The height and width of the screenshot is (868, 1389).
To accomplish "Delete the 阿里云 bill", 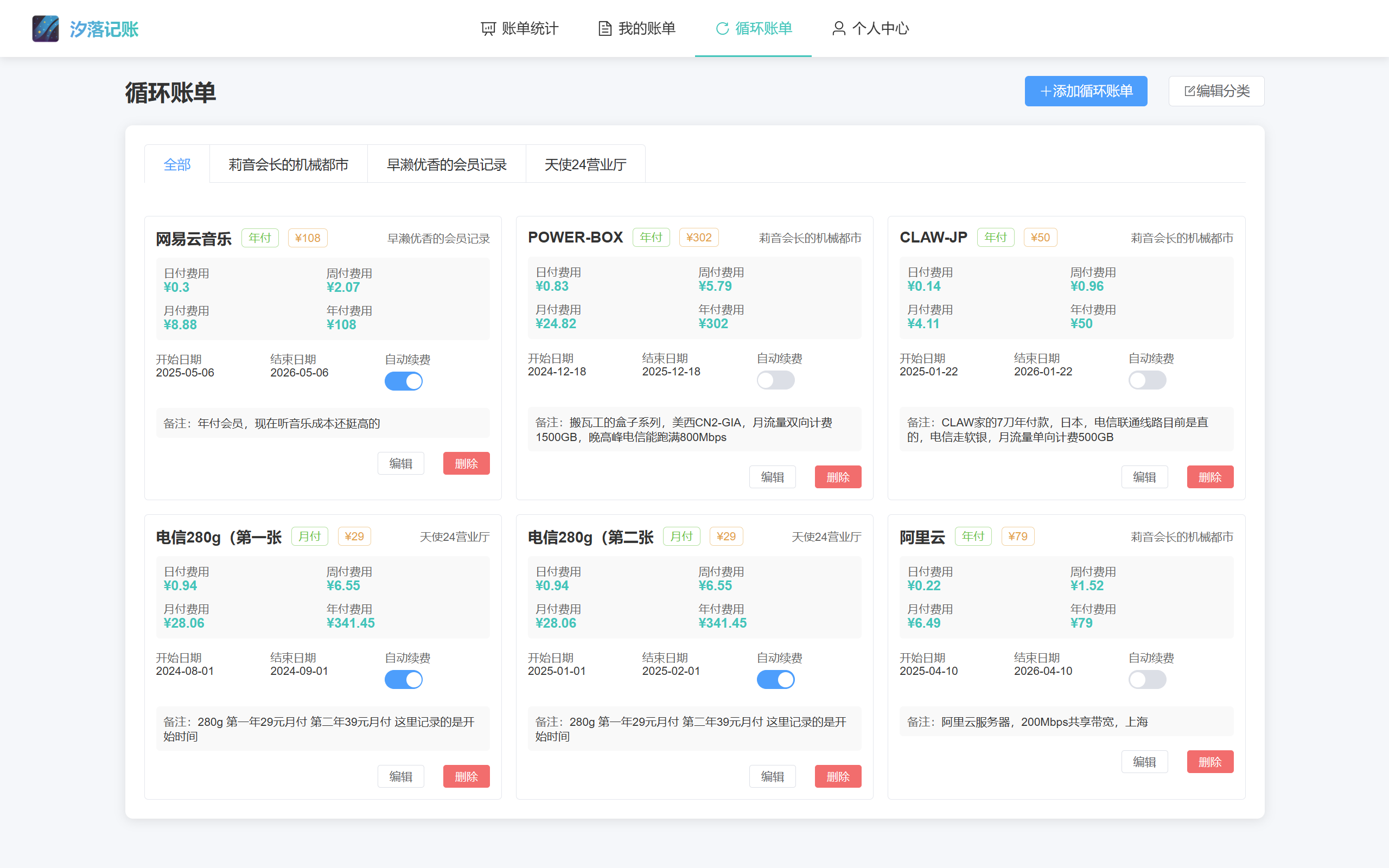I will pyautogui.click(x=1210, y=762).
